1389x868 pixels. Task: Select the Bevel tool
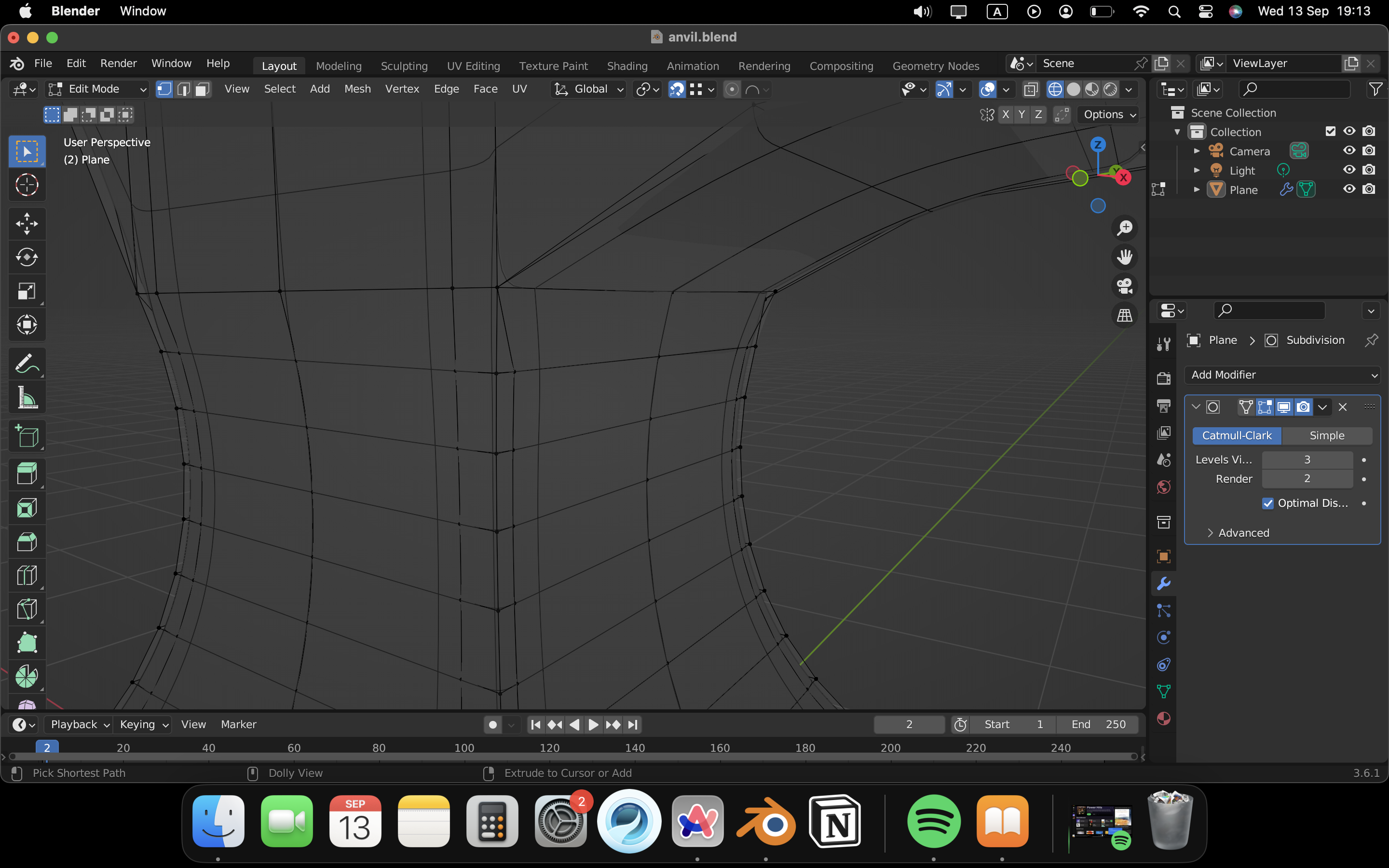coord(27,542)
